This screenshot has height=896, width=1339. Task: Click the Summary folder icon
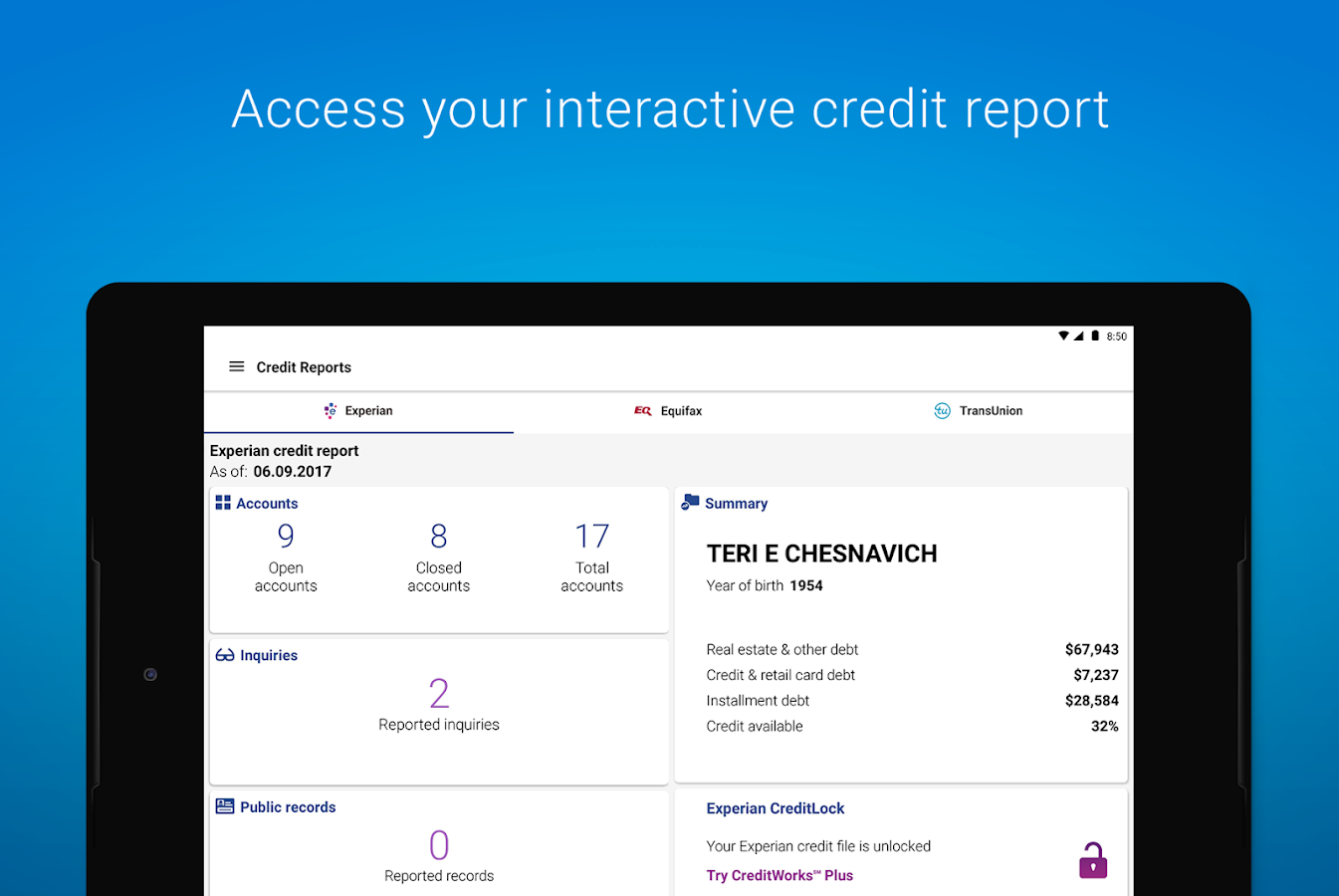(690, 502)
